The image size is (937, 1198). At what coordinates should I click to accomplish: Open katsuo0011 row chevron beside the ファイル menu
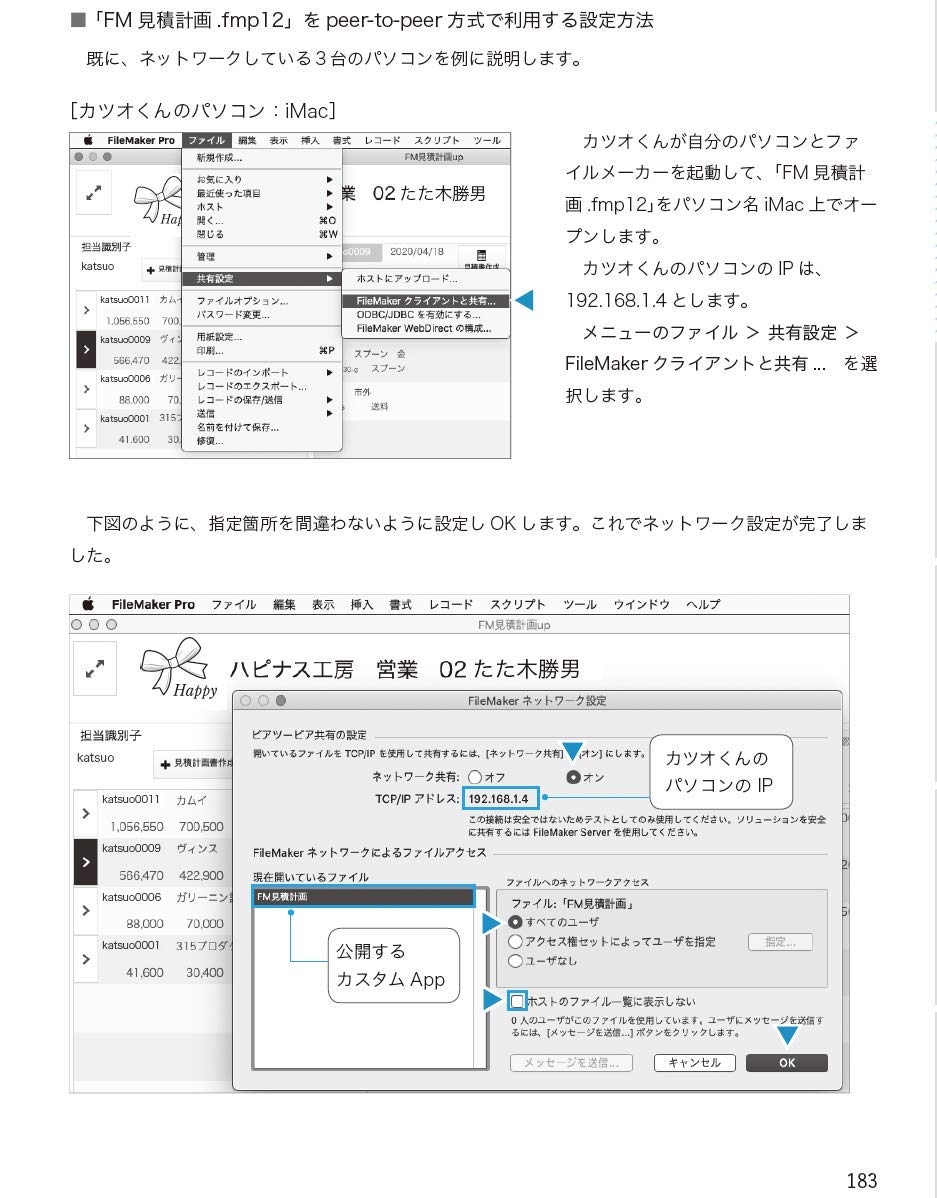(86, 310)
